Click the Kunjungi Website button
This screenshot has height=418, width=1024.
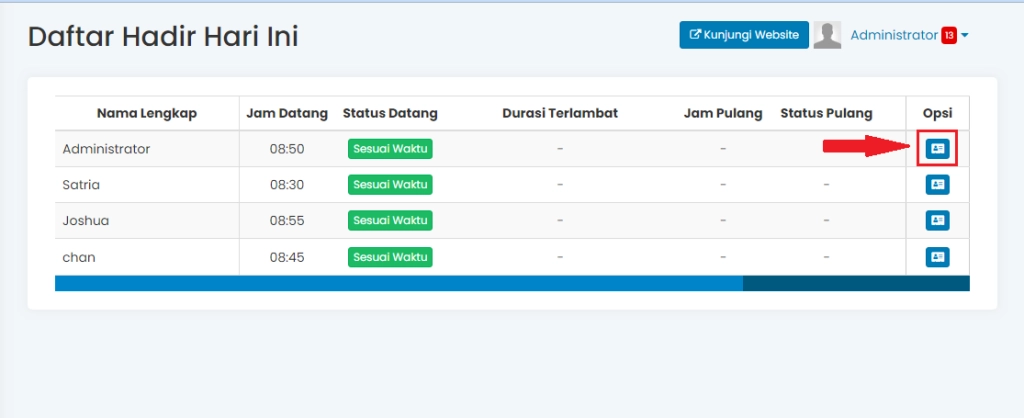coord(744,35)
